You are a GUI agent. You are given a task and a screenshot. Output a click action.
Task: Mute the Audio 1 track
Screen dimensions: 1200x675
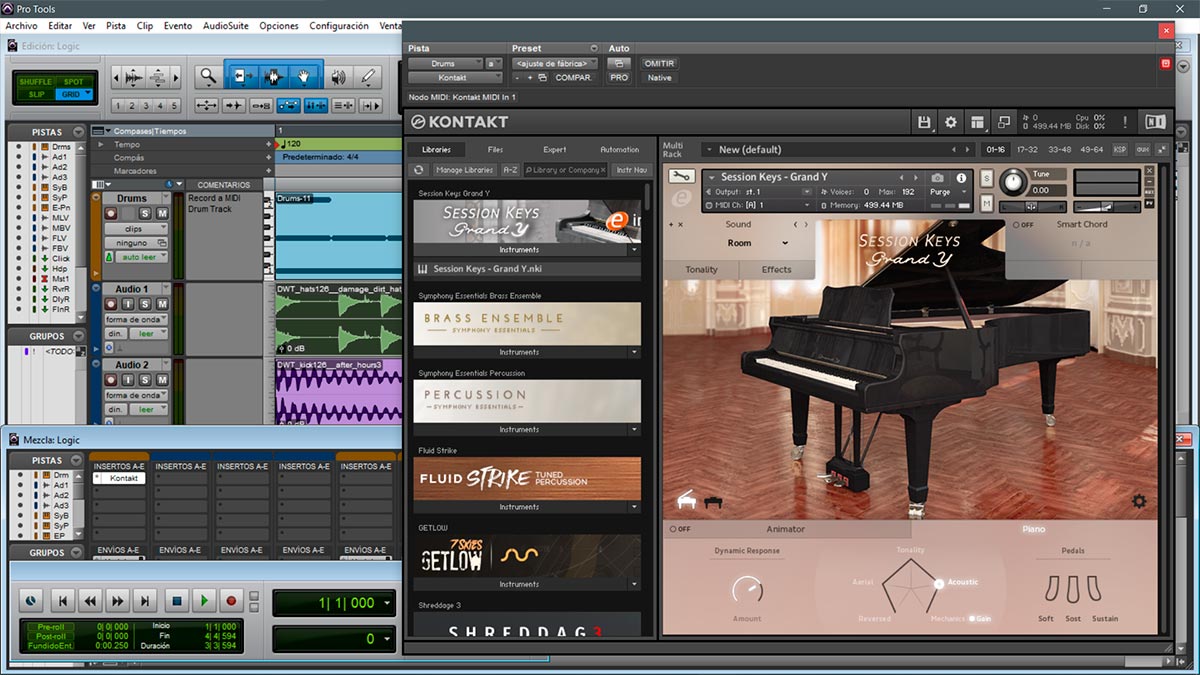[x=161, y=304]
